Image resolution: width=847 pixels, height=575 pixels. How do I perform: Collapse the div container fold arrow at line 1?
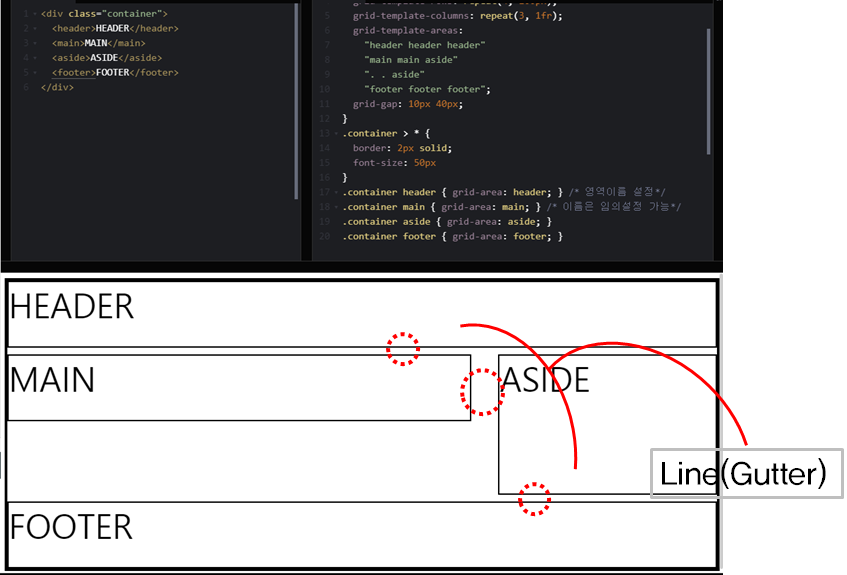(x=35, y=14)
